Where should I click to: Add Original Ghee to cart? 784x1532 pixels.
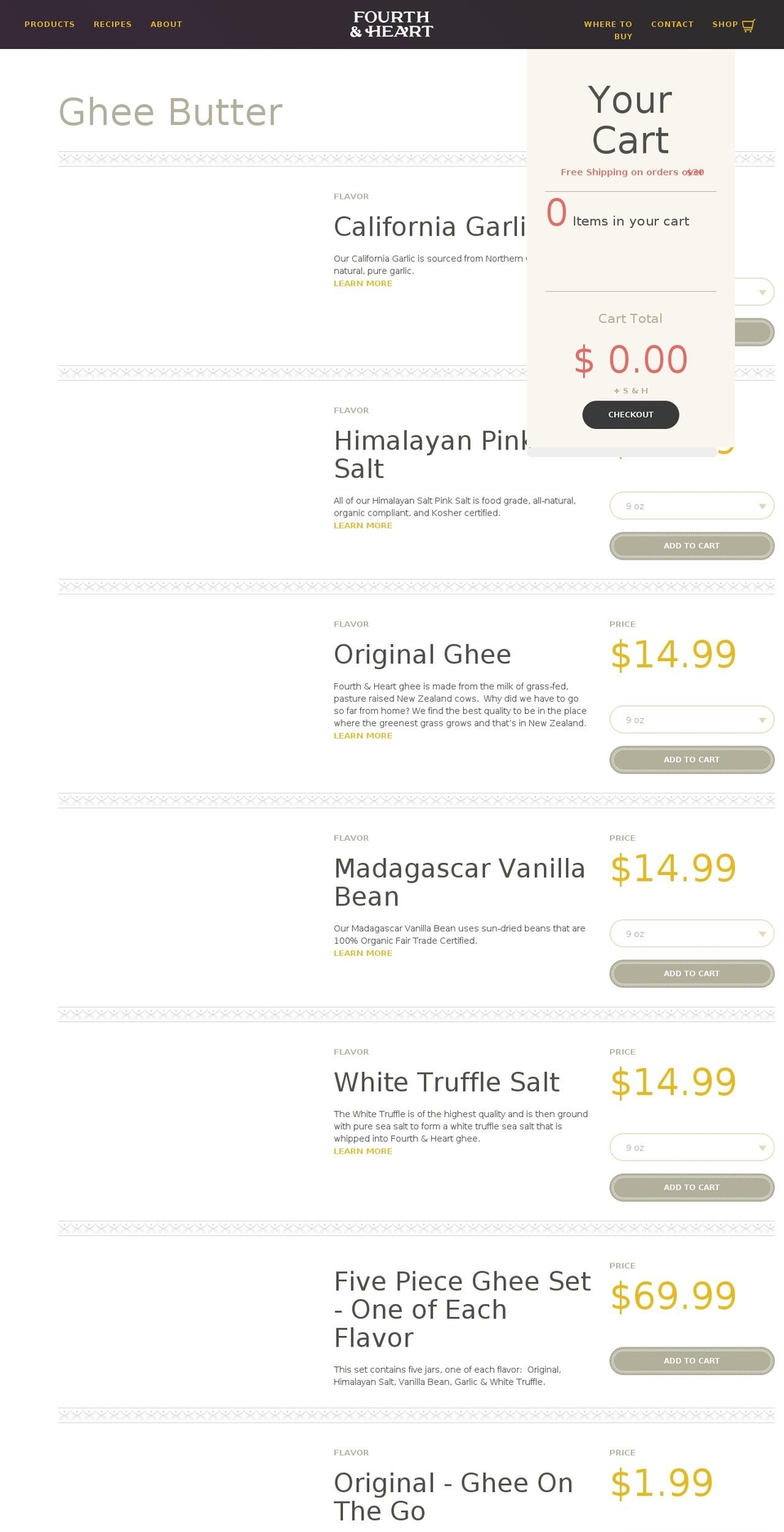point(691,759)
